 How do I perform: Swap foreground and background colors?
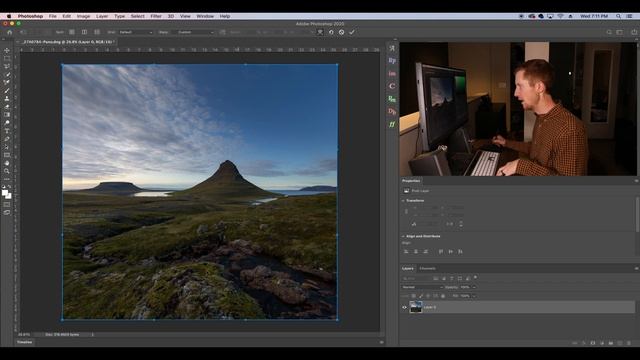10,188
